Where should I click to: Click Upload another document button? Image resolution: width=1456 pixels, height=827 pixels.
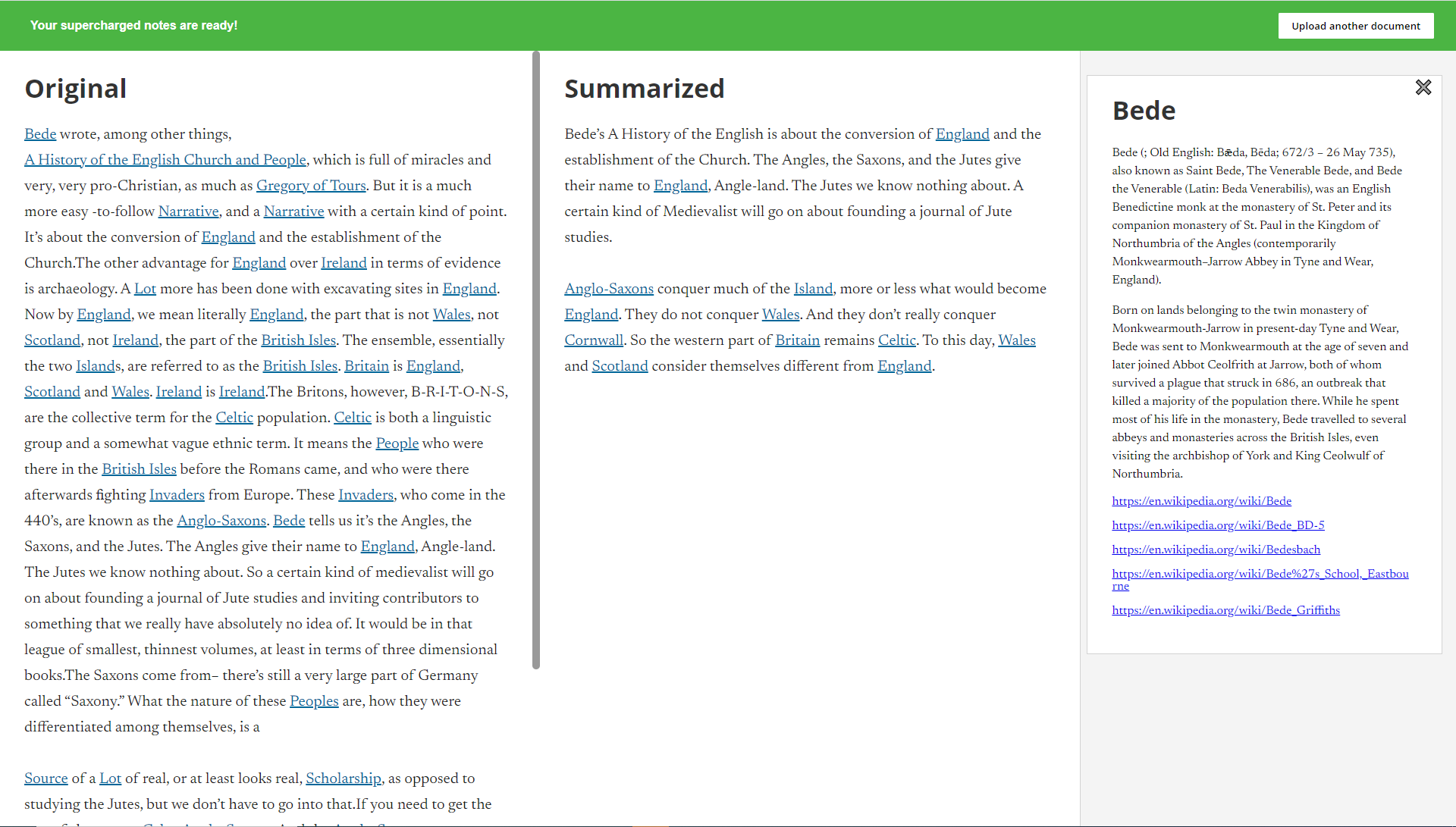pos(1355,26)
